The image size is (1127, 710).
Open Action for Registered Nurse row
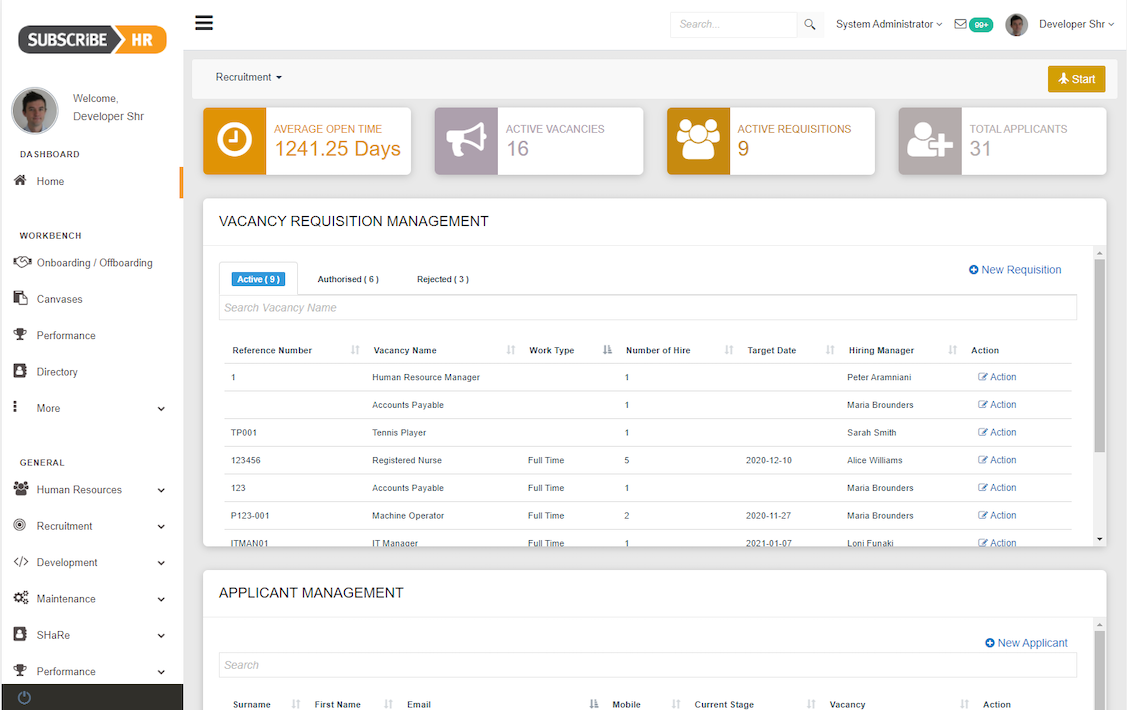pos(996,459)
